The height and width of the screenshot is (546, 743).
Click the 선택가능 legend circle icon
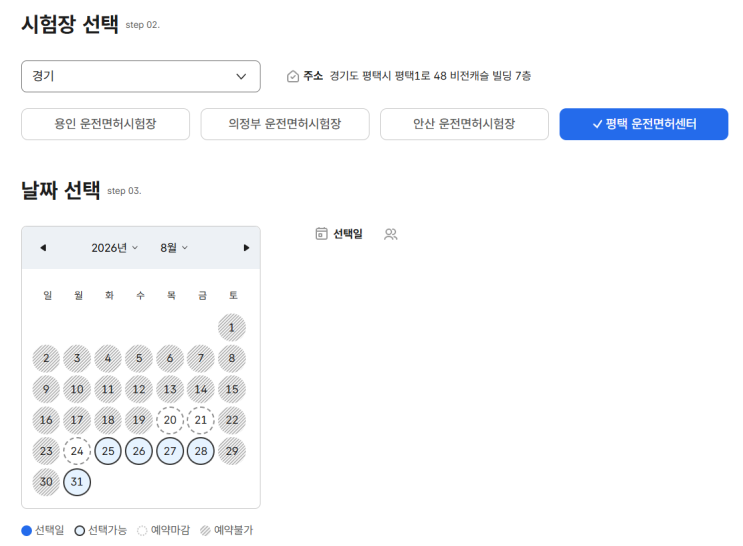coord(80,531)
